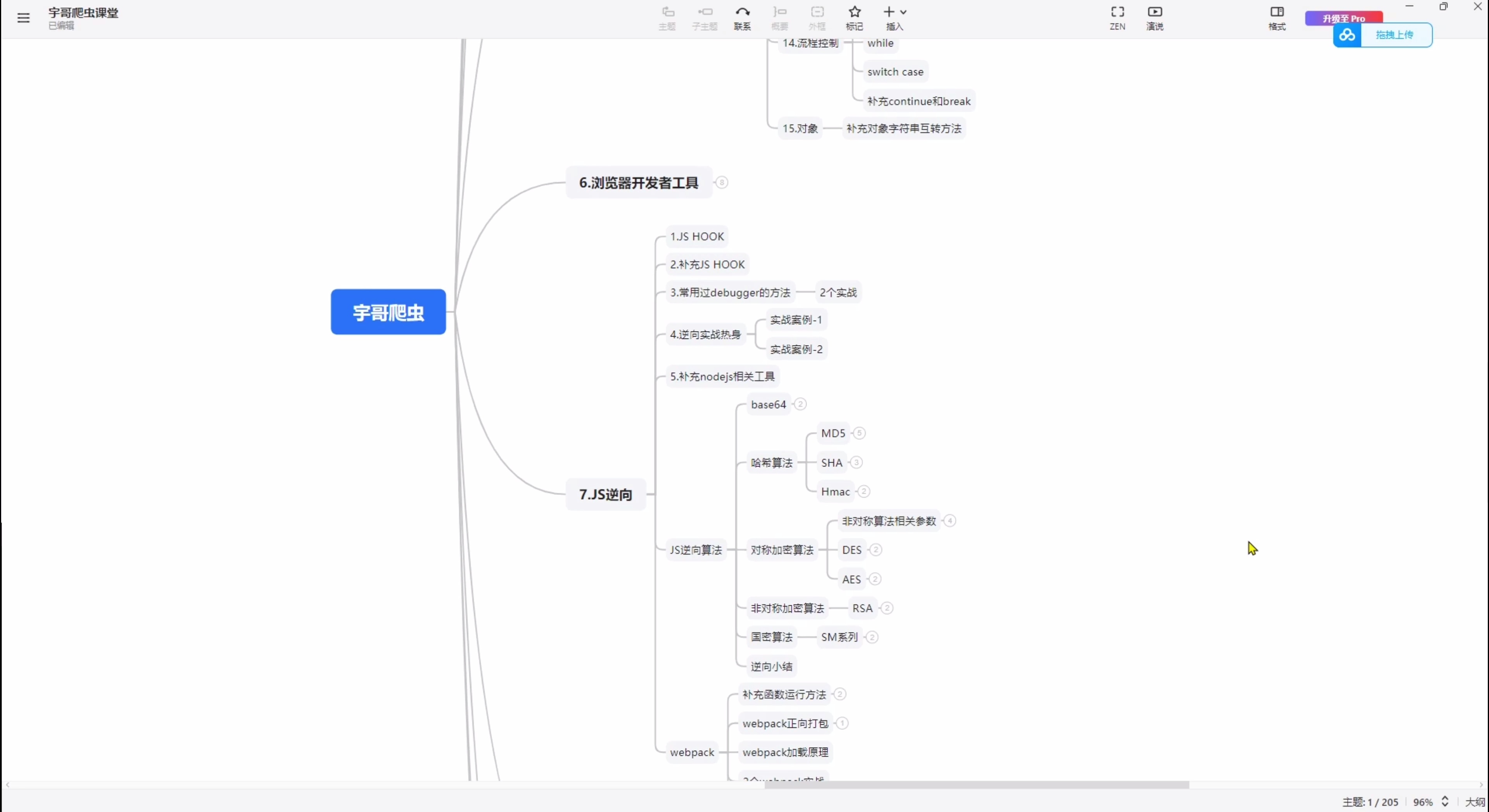The width and height of the screenshot is (1489, 812).
Task: Open the 标记 marker tool
Action: [854, 17]
